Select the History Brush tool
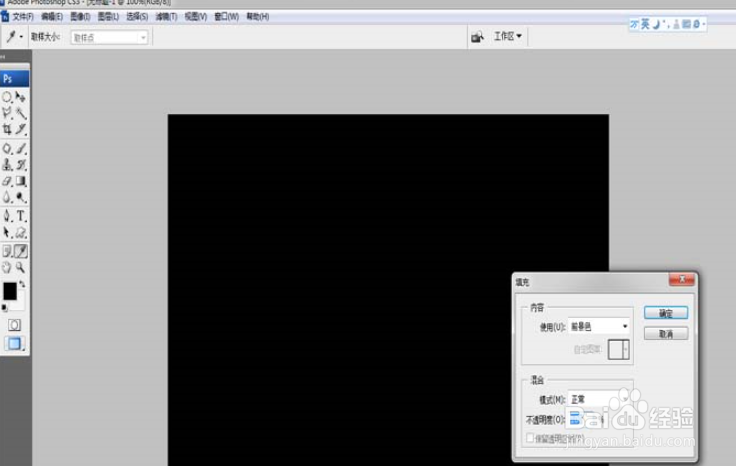736x466 pixels. pyautogui.click(x=21, y=165)
